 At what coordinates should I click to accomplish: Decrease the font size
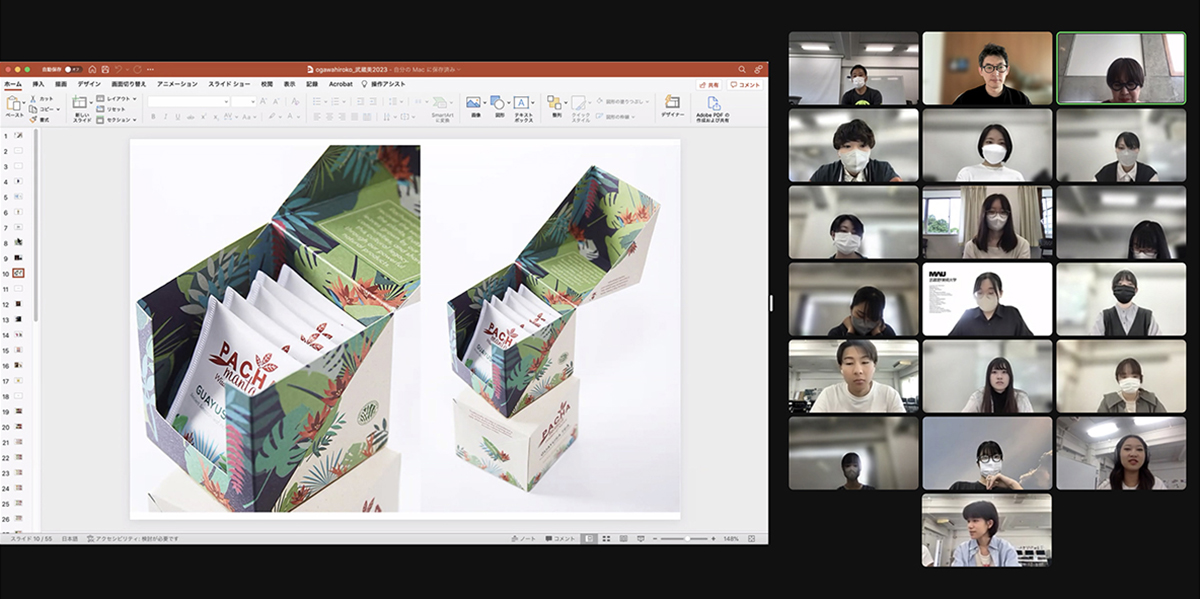[x=275, y=101]
